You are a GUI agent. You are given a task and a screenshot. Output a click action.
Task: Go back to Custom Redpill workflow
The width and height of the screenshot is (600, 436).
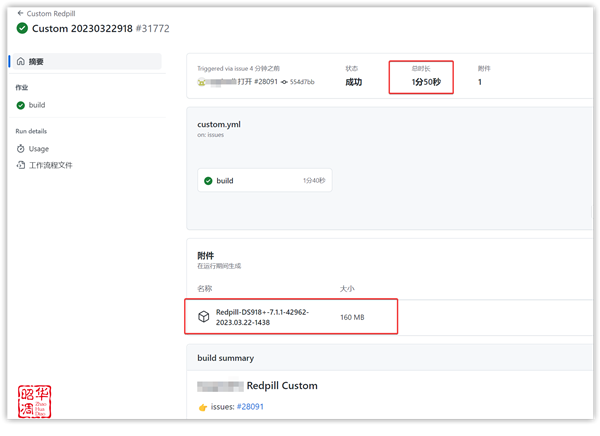tap(51, 13)
